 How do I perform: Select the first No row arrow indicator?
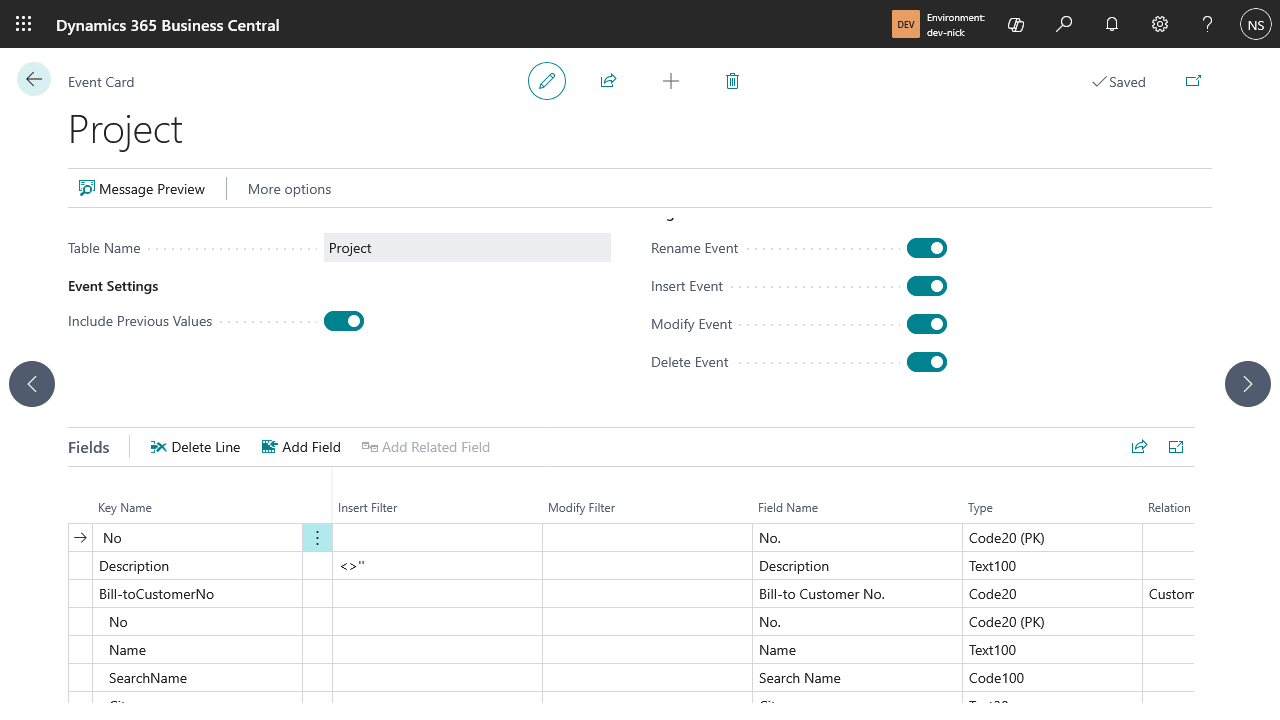click(x=81, y=538)
